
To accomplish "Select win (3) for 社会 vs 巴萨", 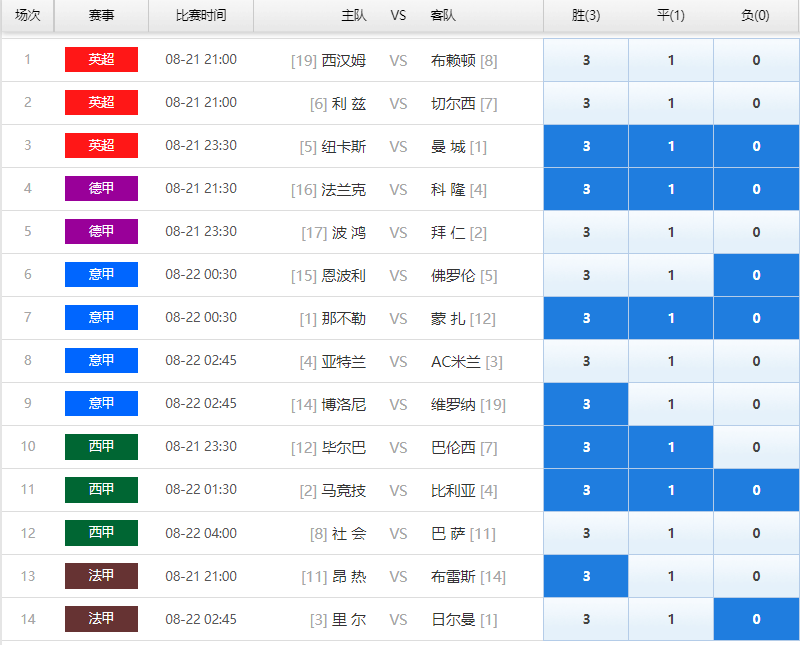I will coord(586,533).
